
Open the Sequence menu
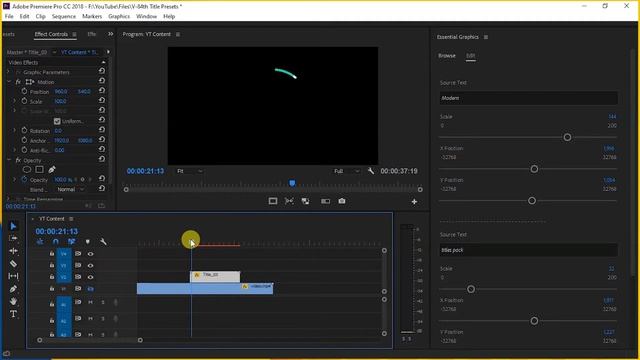[64, 16]
